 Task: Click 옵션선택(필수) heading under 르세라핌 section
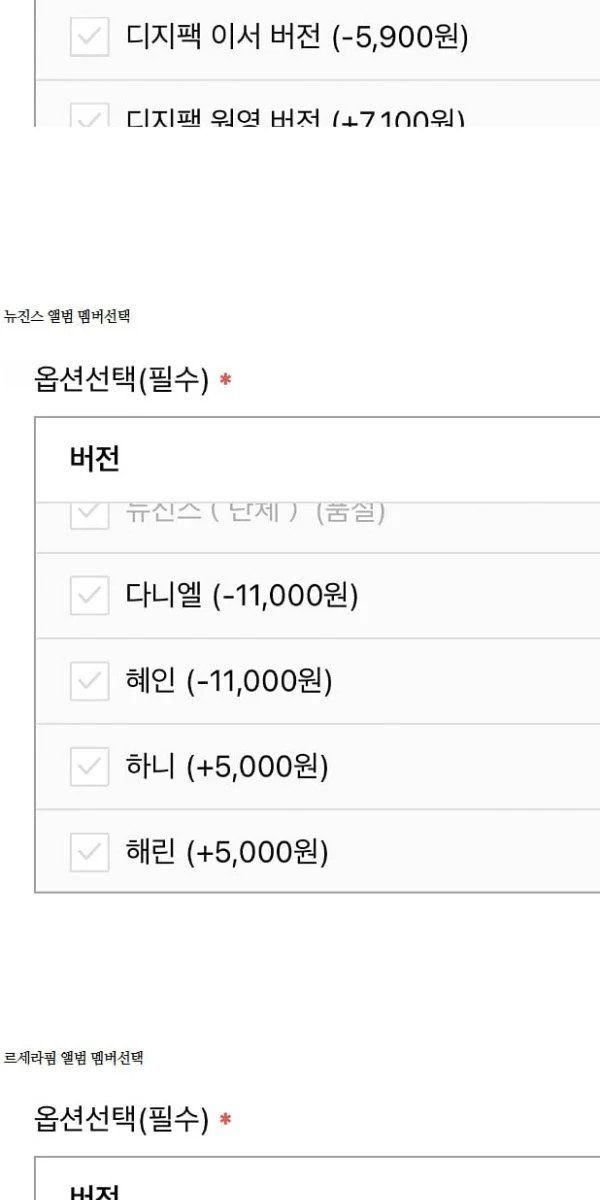point(122,1118)
